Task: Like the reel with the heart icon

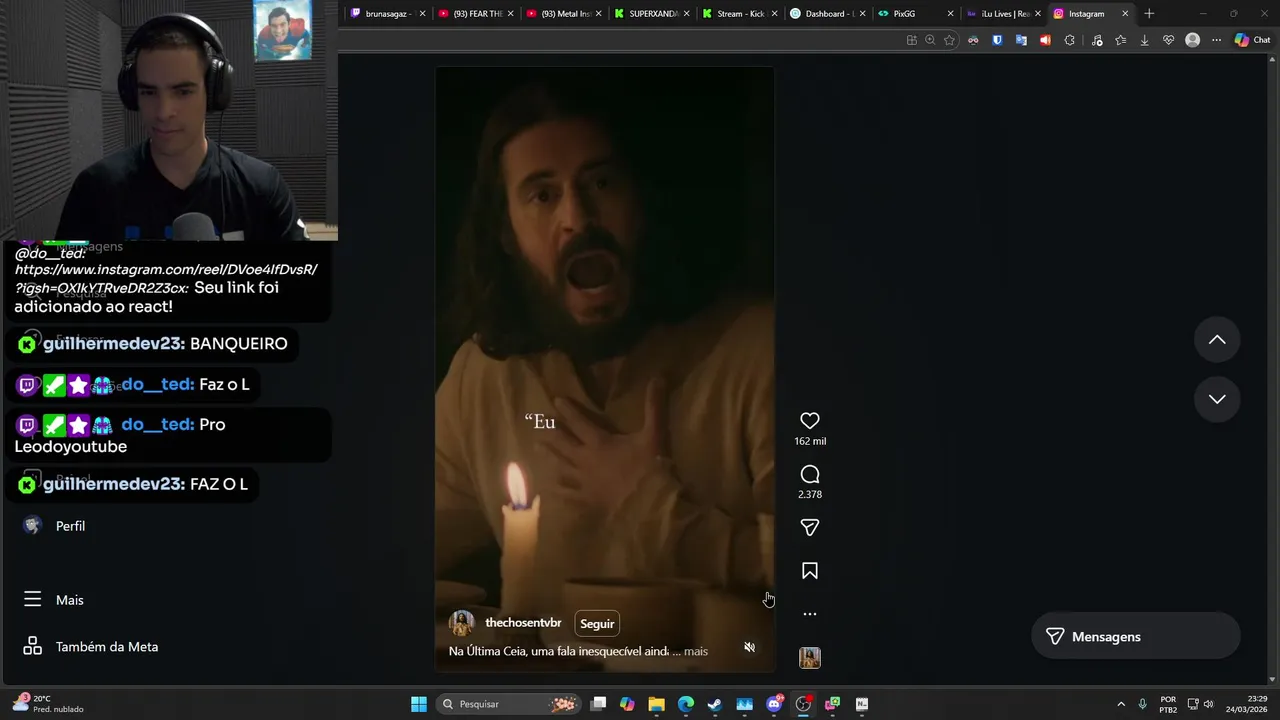Action: pos(810,421)
